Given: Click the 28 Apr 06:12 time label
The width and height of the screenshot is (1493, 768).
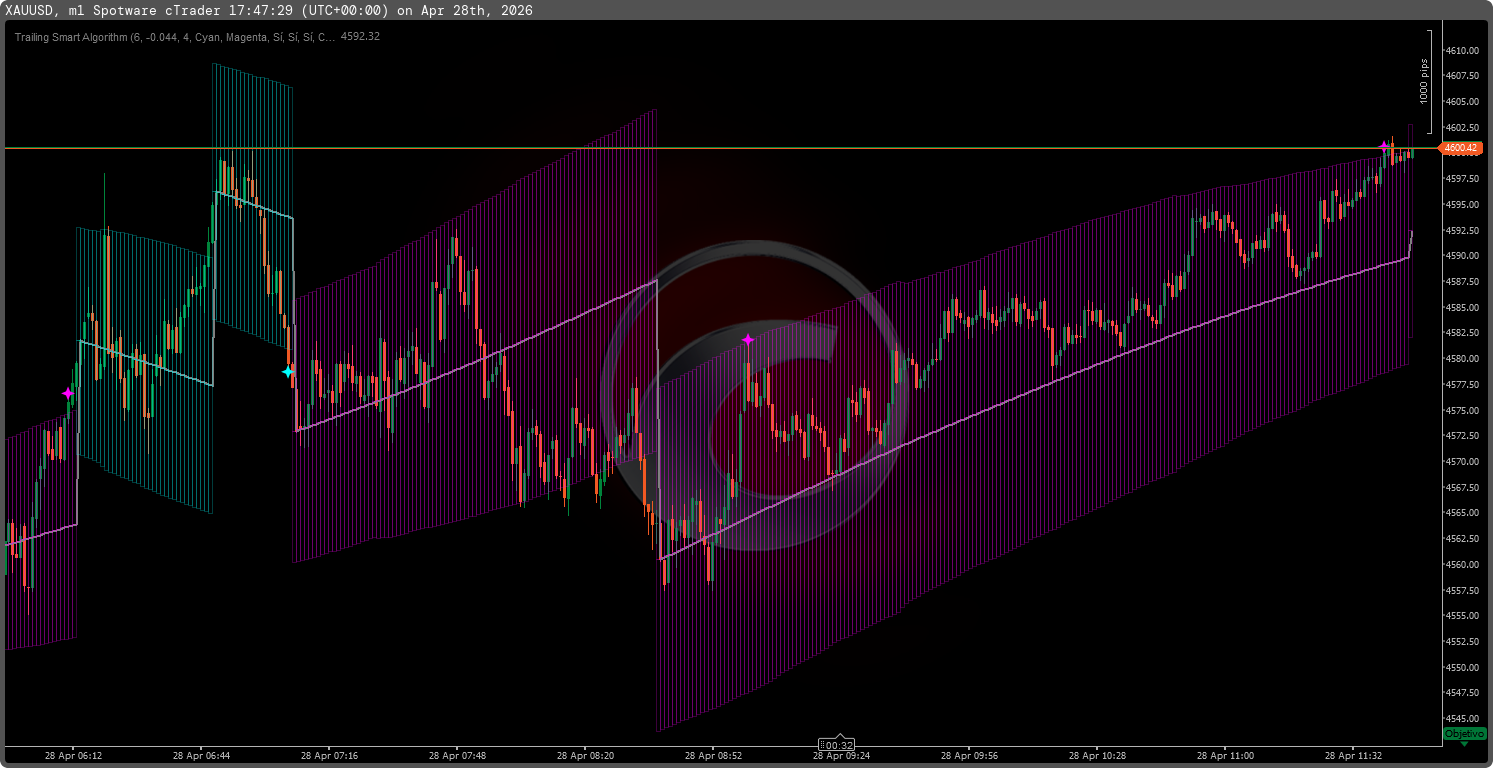Looking at the screenshot, I should point(73,756).
